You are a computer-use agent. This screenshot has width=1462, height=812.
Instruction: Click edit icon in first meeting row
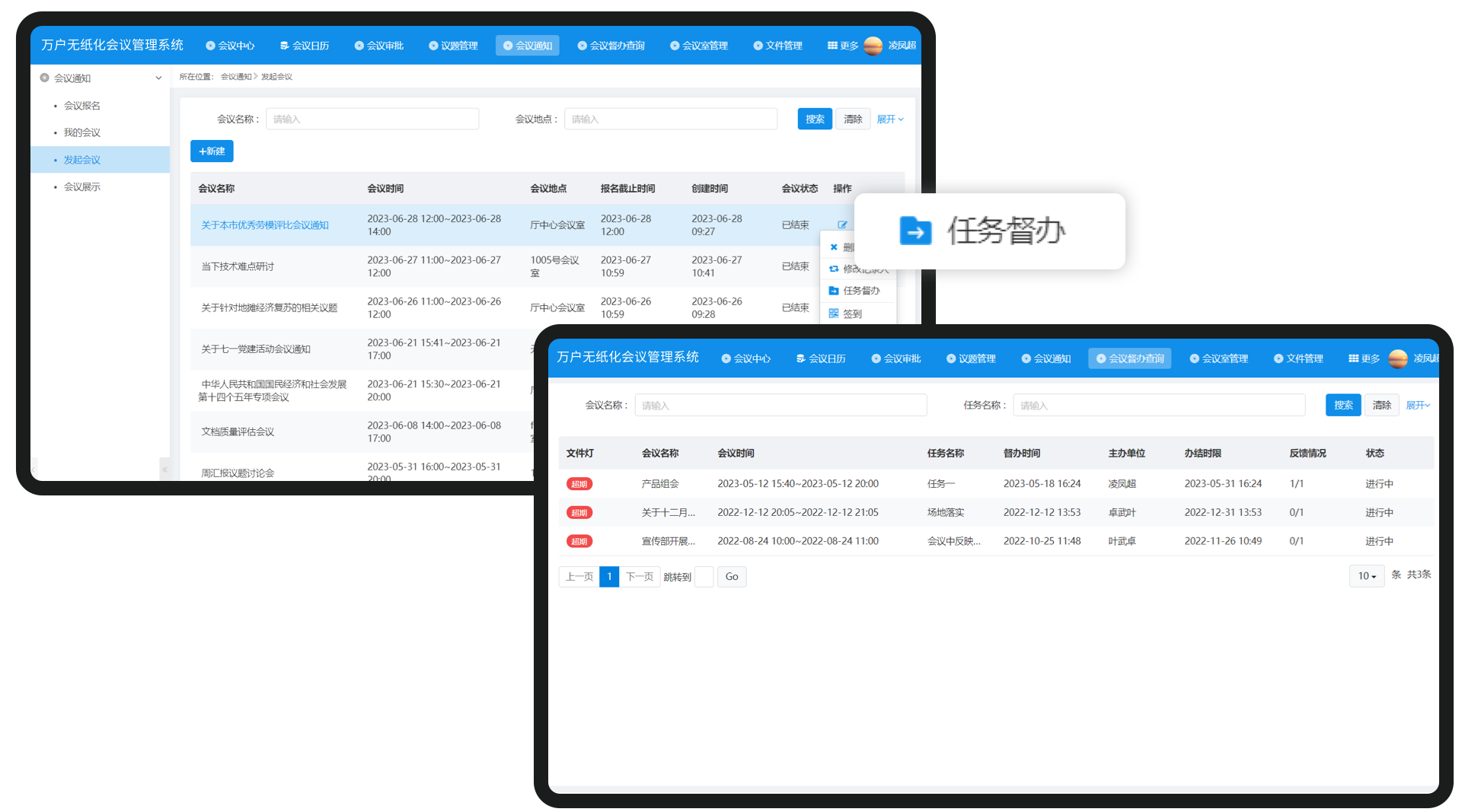(842, 224)
